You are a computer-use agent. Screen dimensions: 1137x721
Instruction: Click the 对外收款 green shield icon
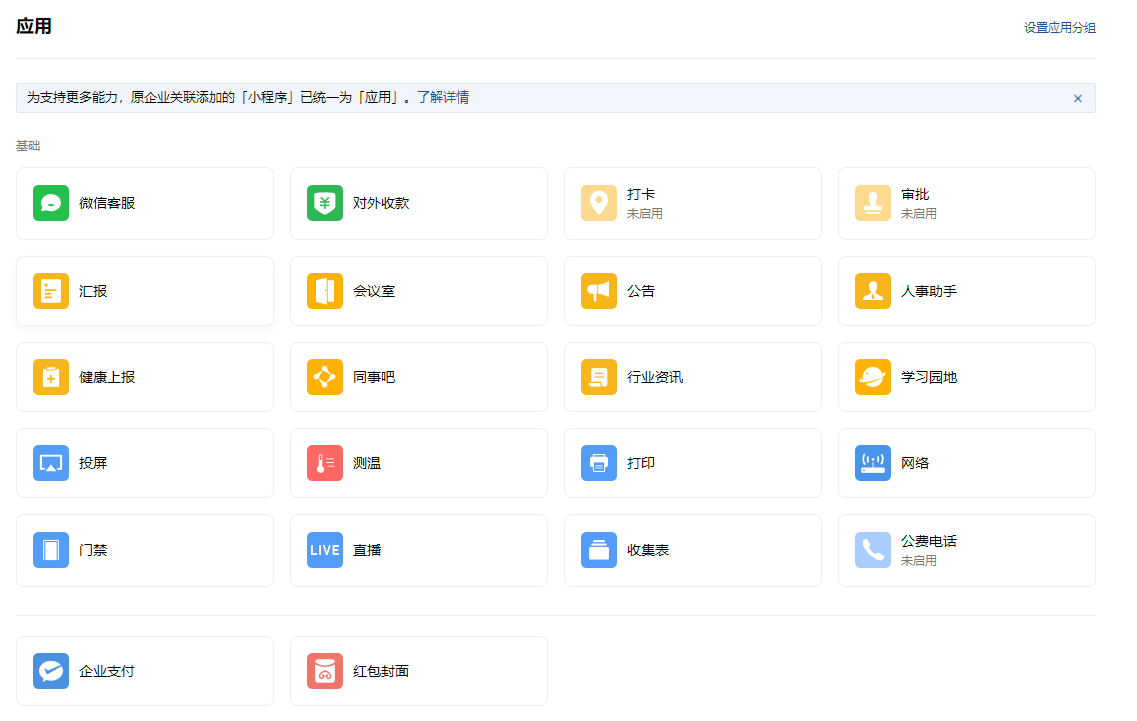[x=325, y=203]
